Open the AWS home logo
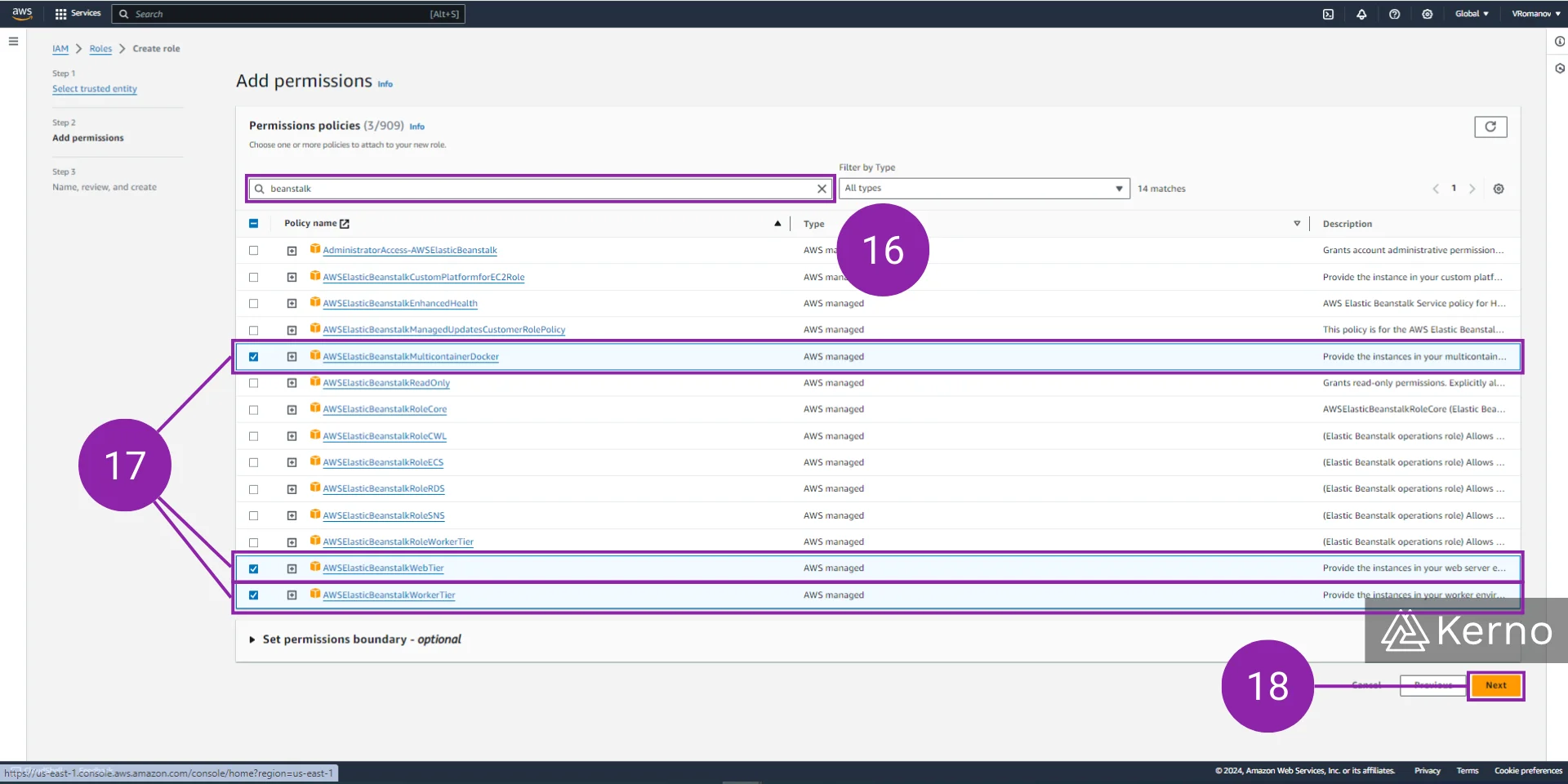The height and width of the screenshot is (784, 1568). (x=22, y=13)
